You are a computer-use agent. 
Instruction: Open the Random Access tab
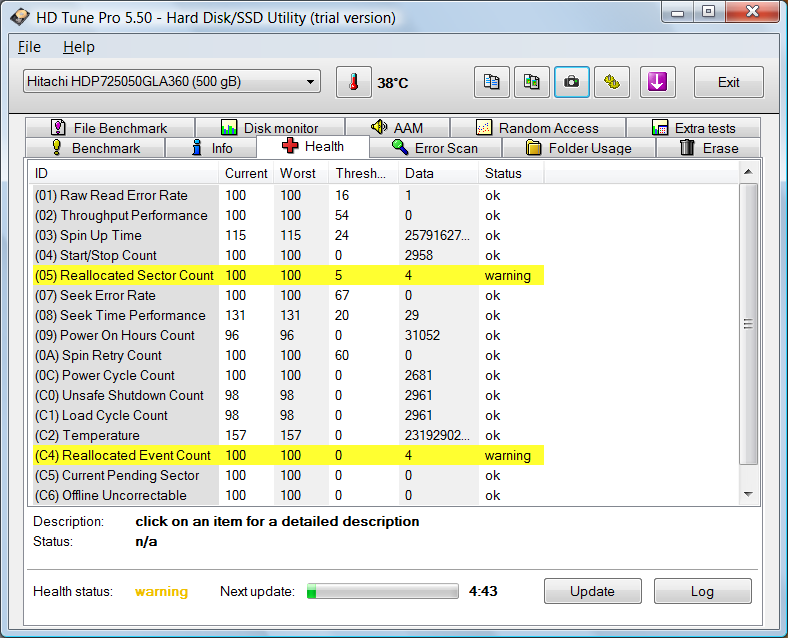[538, 128]
